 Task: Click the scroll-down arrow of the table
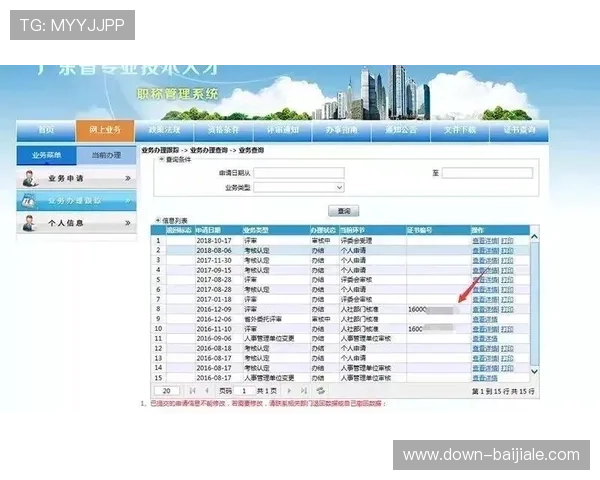[x=535, y=371]
